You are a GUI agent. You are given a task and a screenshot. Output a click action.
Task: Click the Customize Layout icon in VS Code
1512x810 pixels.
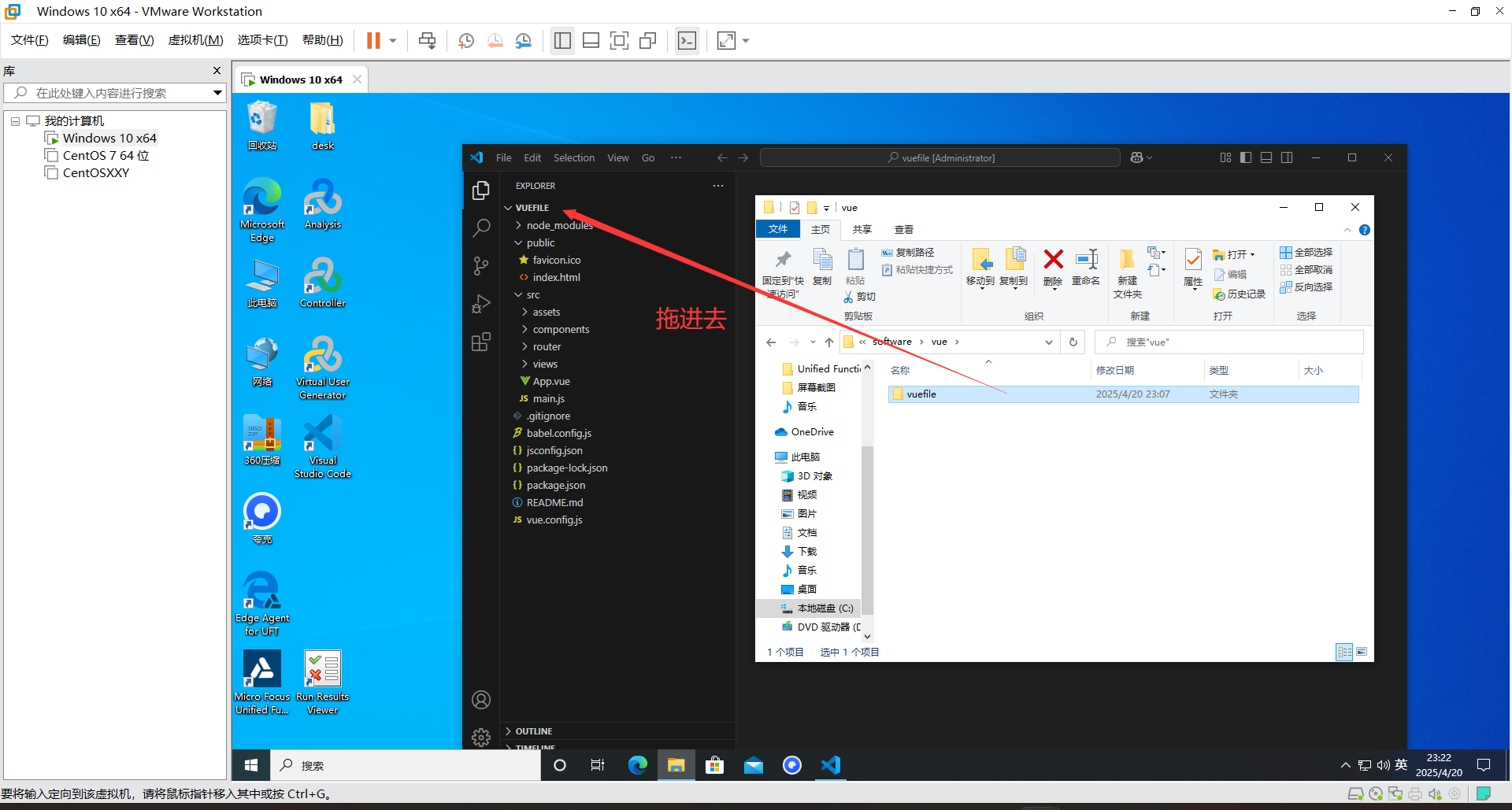[1225, 157]
